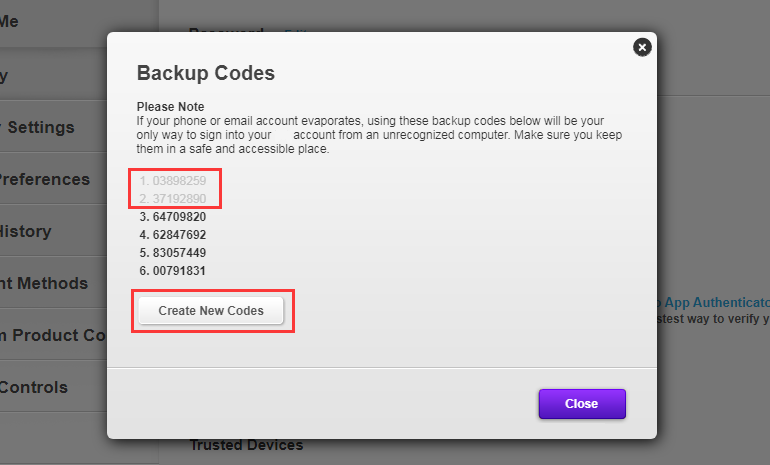Click the "Please Note" label

(170, 106)
